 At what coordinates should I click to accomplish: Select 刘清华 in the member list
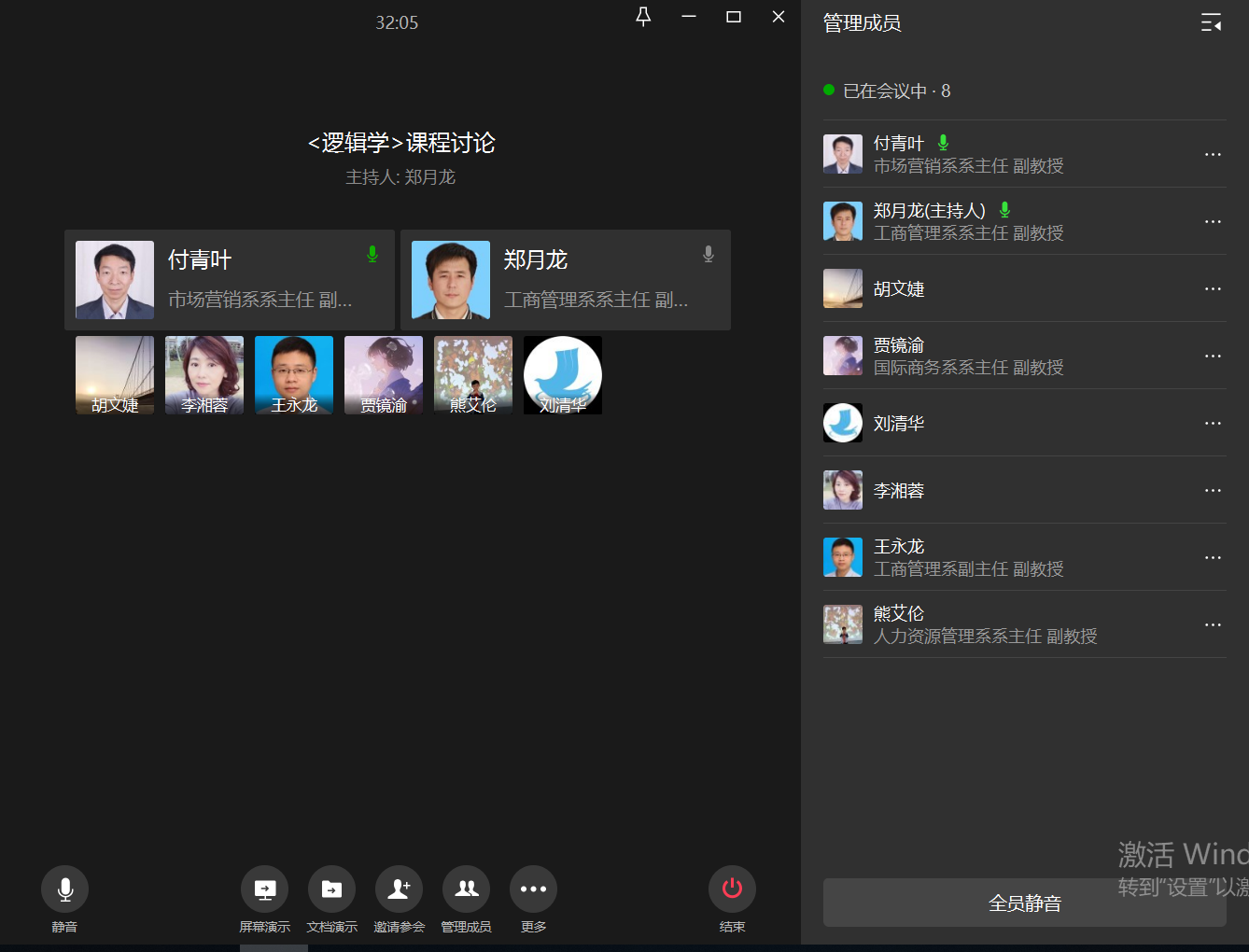[899, 424]
